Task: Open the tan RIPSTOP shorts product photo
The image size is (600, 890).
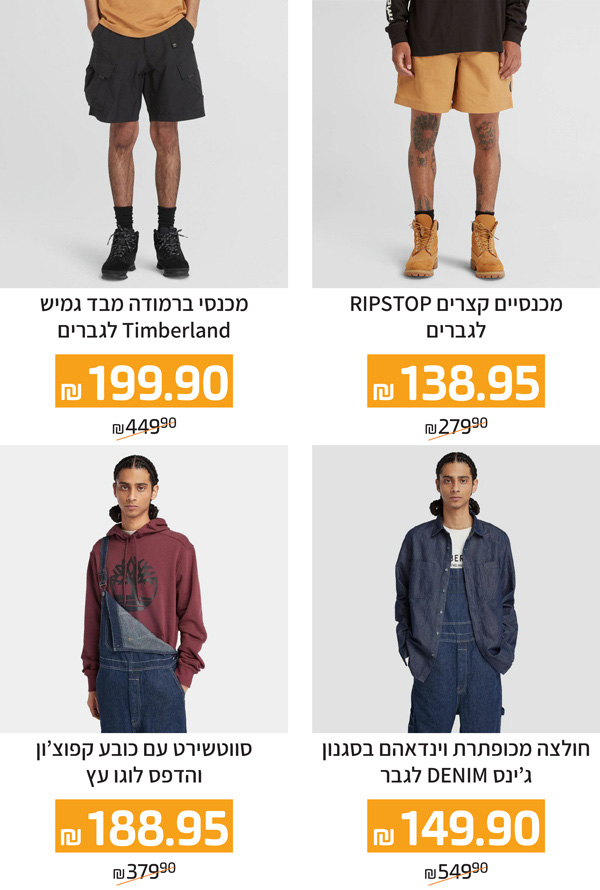Action: (456, 144)
